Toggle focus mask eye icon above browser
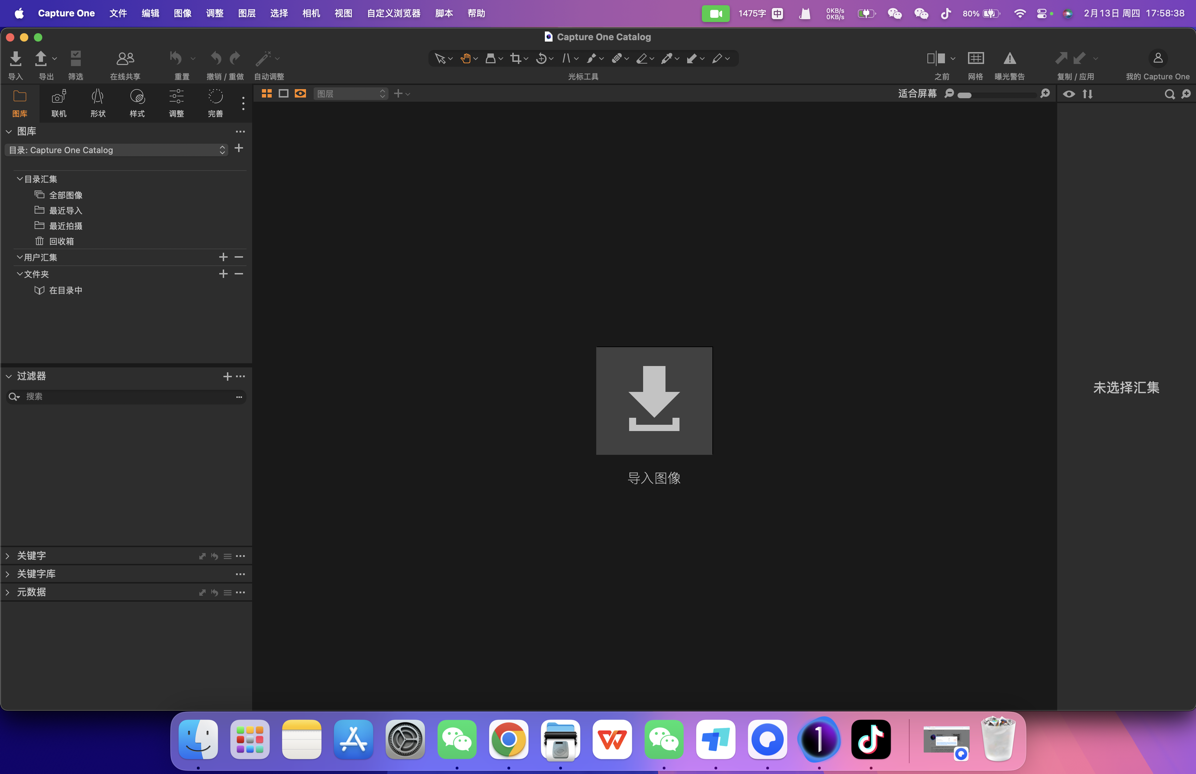The width and height of the screenshot is (1196, 774). pyautogui.click(x=1068, y=93)
